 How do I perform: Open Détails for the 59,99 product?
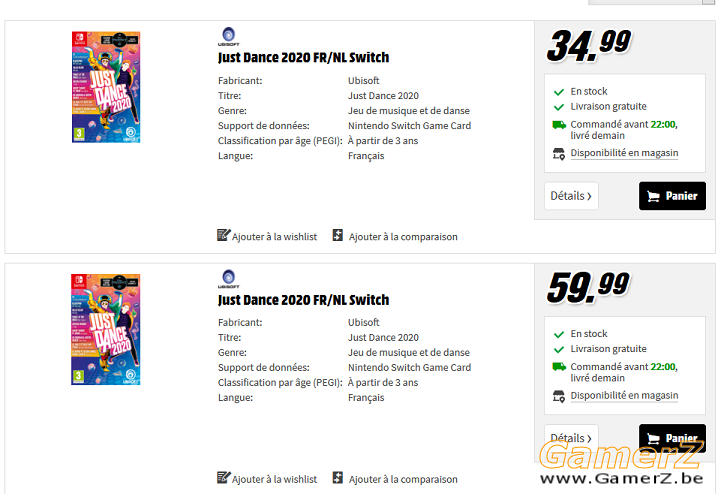(571, 438)
